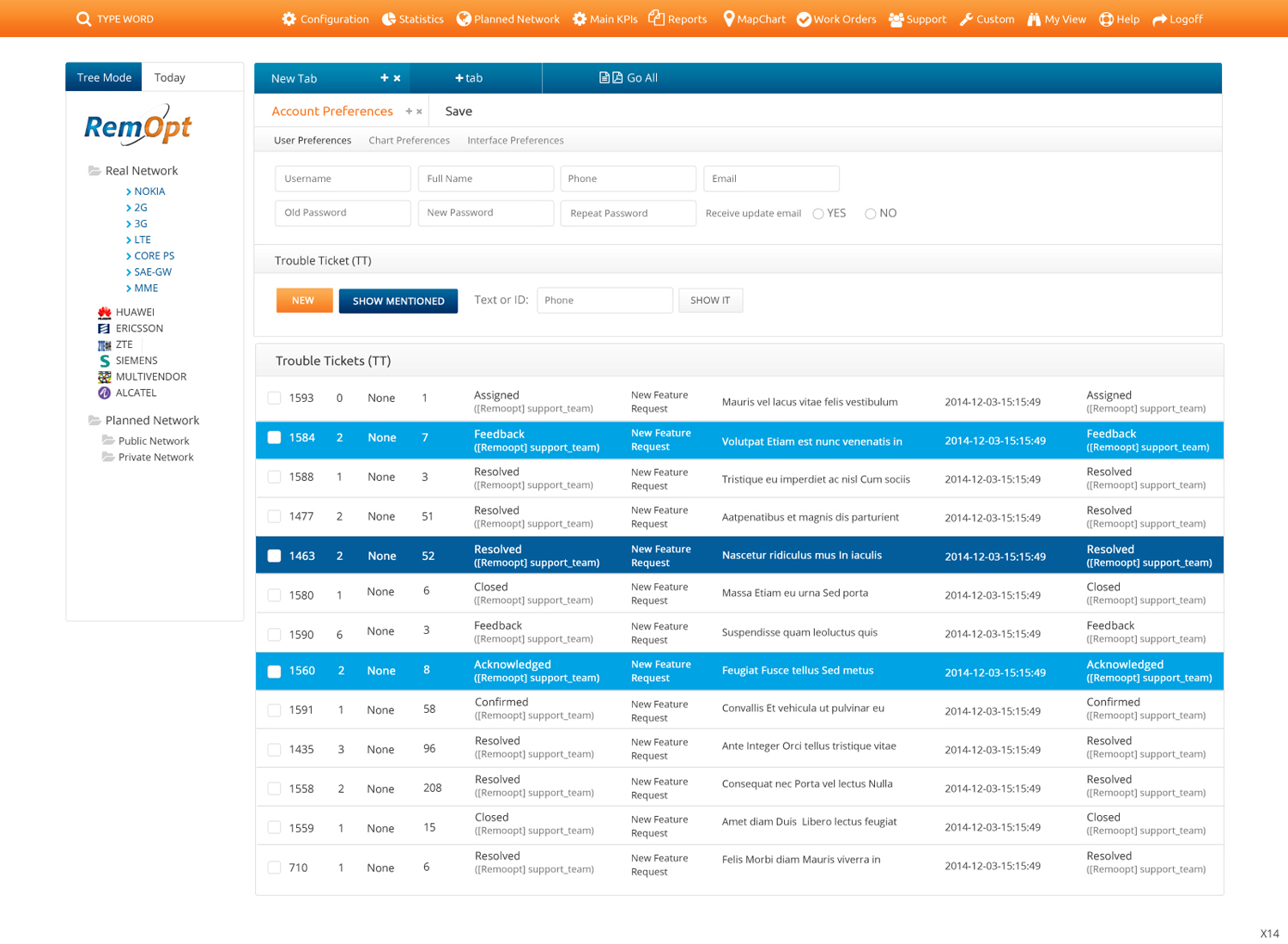1288x944 pixels.
Task: Click the New Password field
Action: (x=485, y=213)
